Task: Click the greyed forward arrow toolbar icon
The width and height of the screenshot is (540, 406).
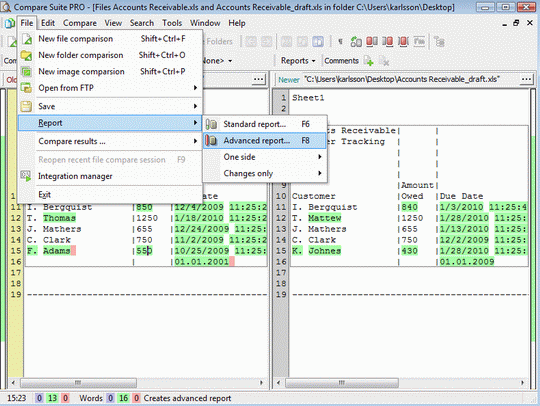Action: click(x=267, y=42)
